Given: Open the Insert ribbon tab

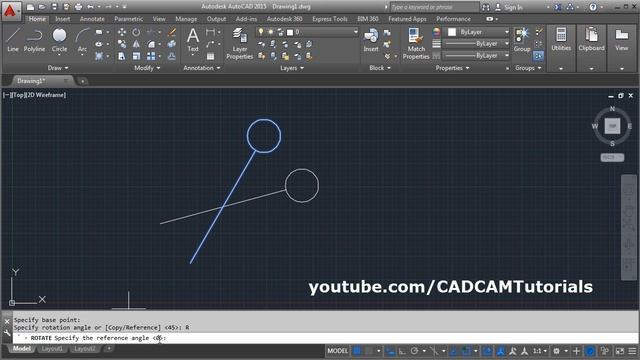Looking at the screenshot, I should 62,19.
